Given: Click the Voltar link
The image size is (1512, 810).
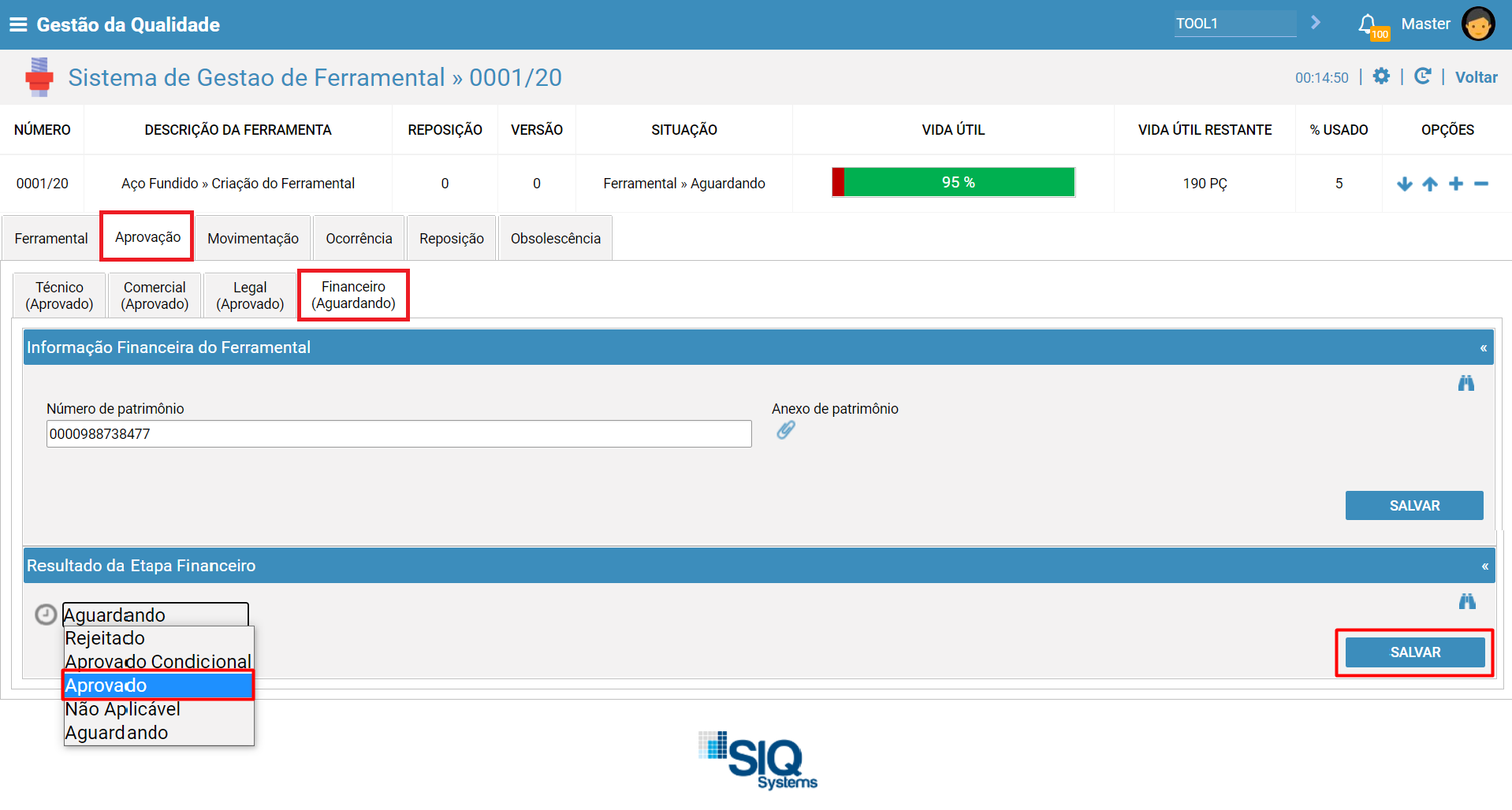Looking at the screenshot, I should click(1476, 77).
